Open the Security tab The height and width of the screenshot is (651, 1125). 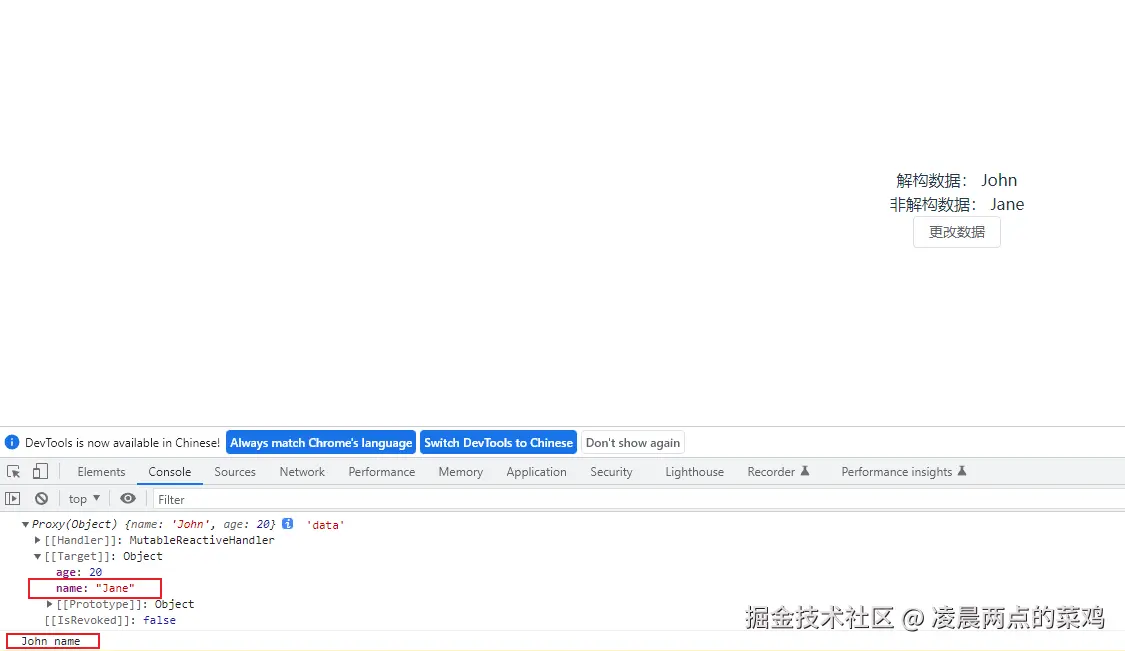click(611, 472)
